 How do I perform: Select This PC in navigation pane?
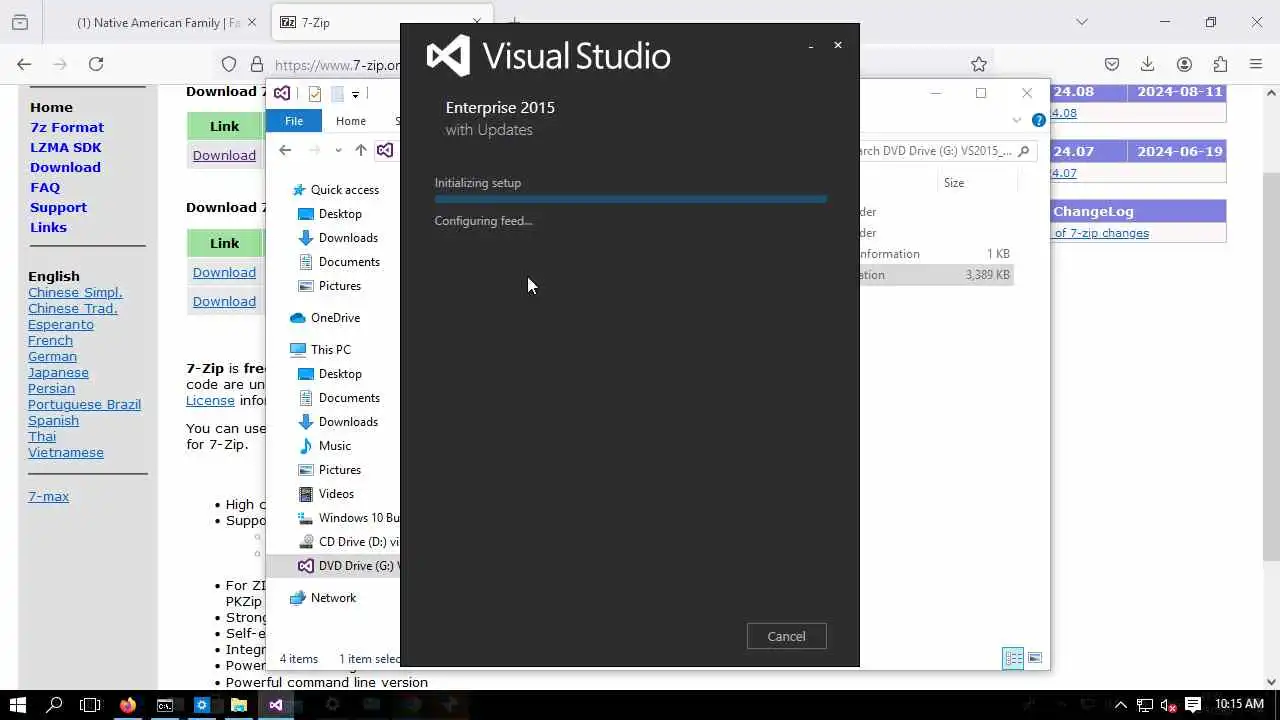pos(330,350)
